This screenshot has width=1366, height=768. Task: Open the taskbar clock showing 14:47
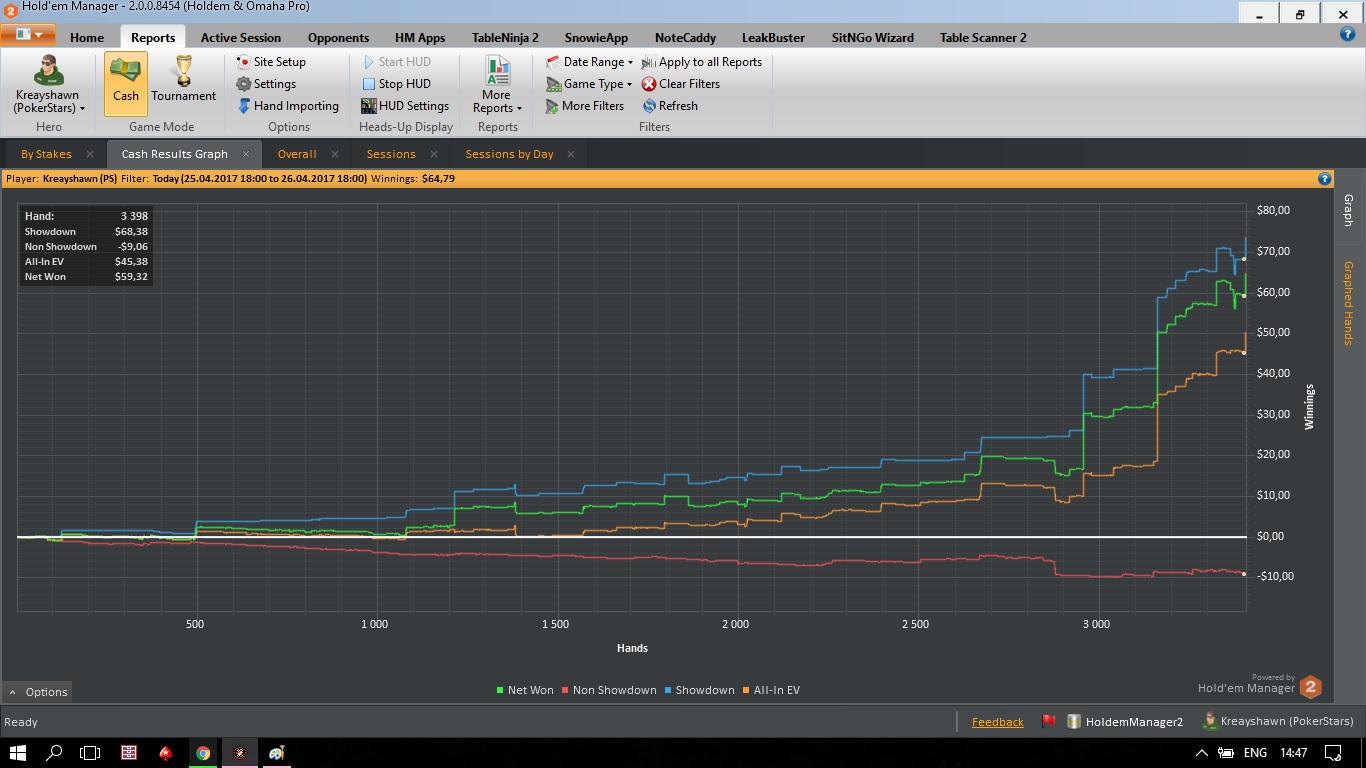point(1293,753)
